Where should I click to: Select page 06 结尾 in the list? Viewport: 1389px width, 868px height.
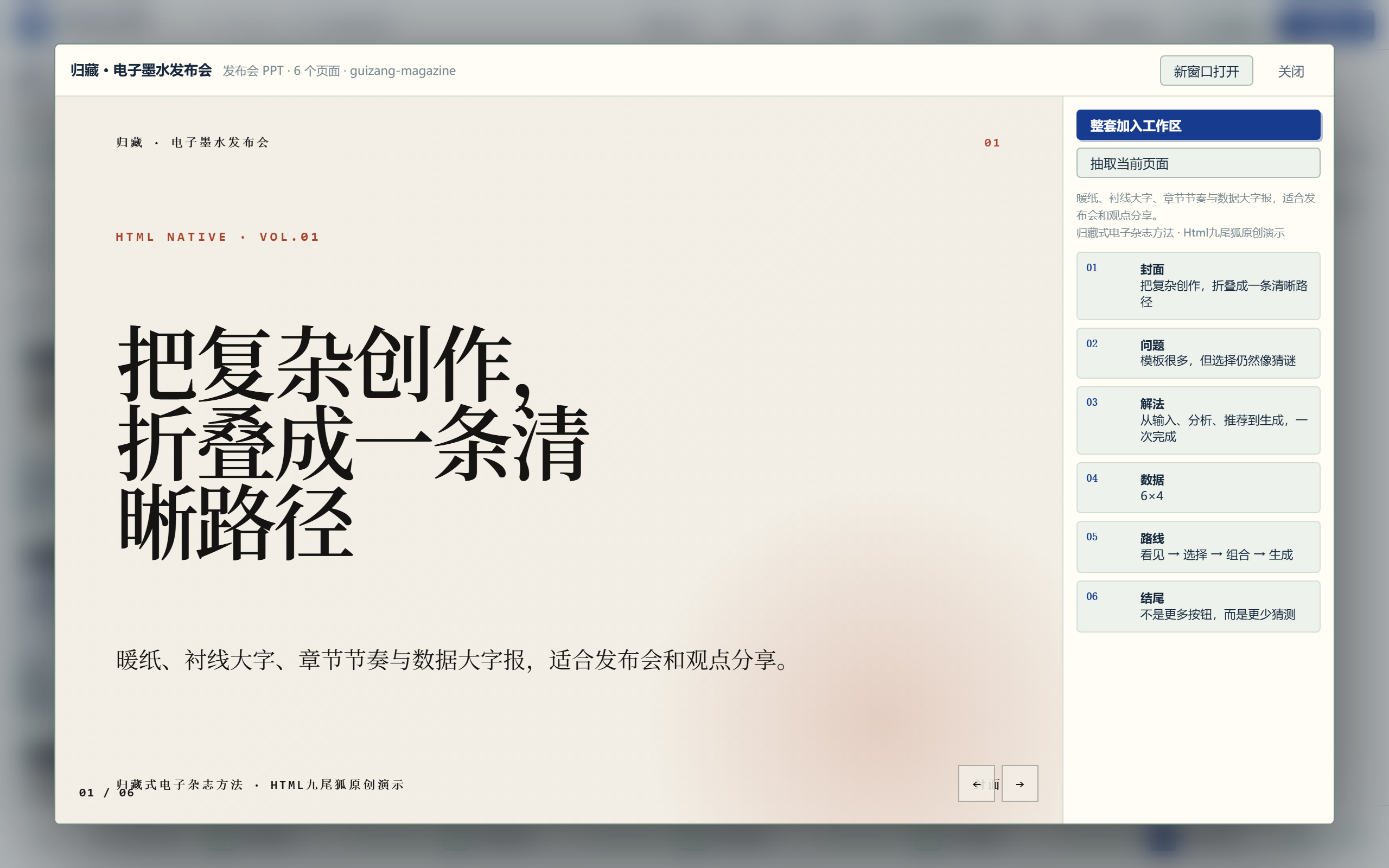(x=1199, y=606)
